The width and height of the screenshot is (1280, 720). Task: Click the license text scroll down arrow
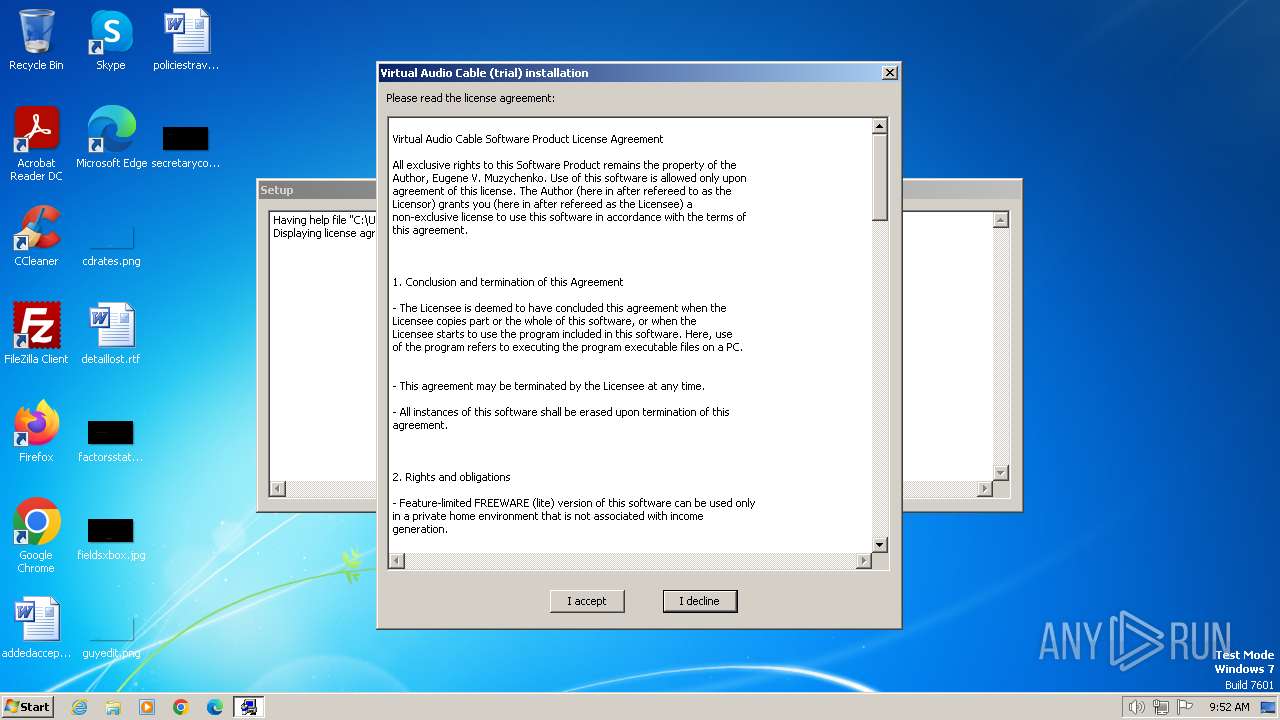tap(880, 544)
